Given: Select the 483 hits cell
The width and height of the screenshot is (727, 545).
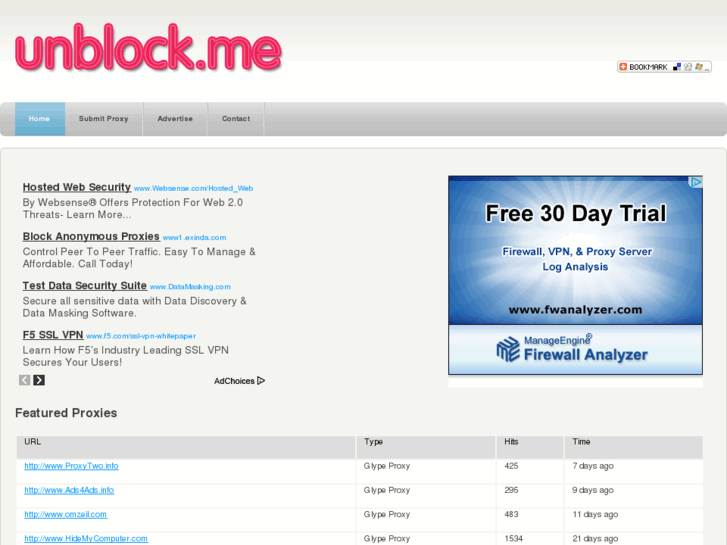Looking at the screenshot, I should [530, 519].
